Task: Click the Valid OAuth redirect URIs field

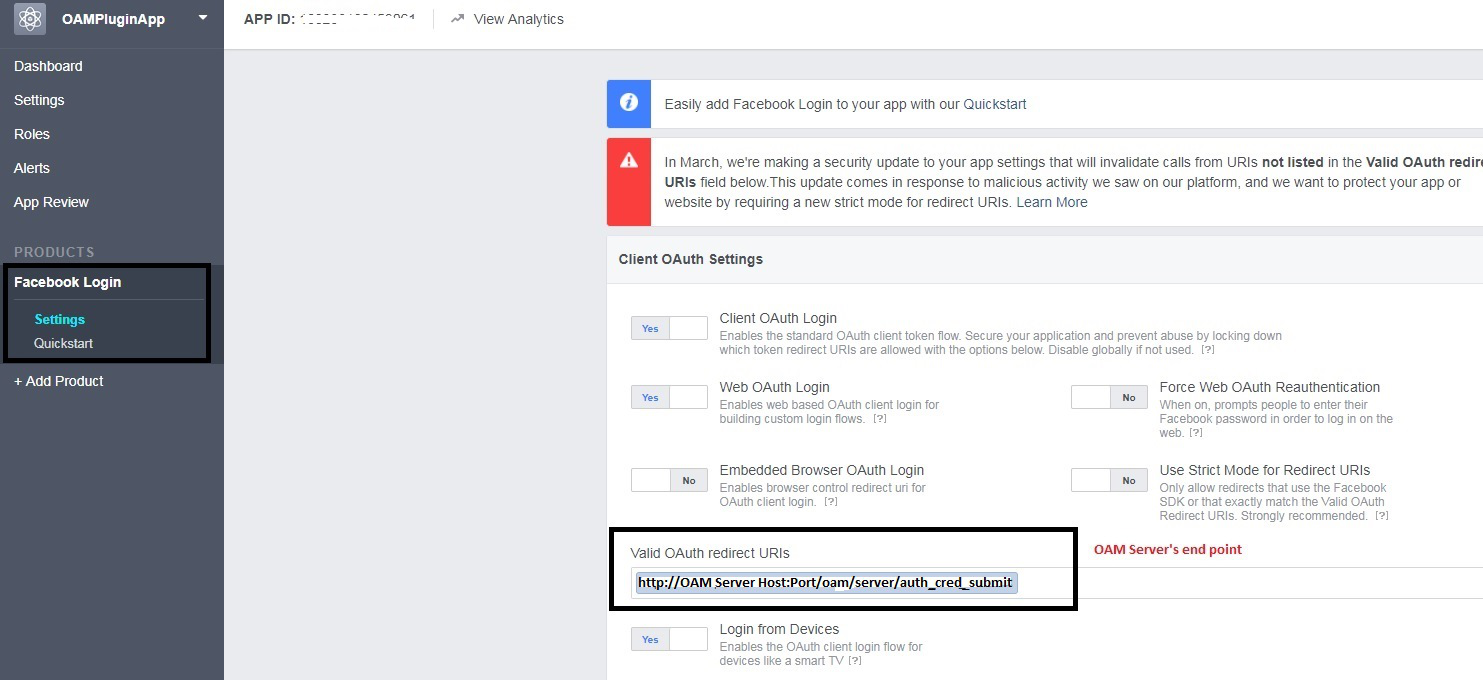Action: 1057,583
